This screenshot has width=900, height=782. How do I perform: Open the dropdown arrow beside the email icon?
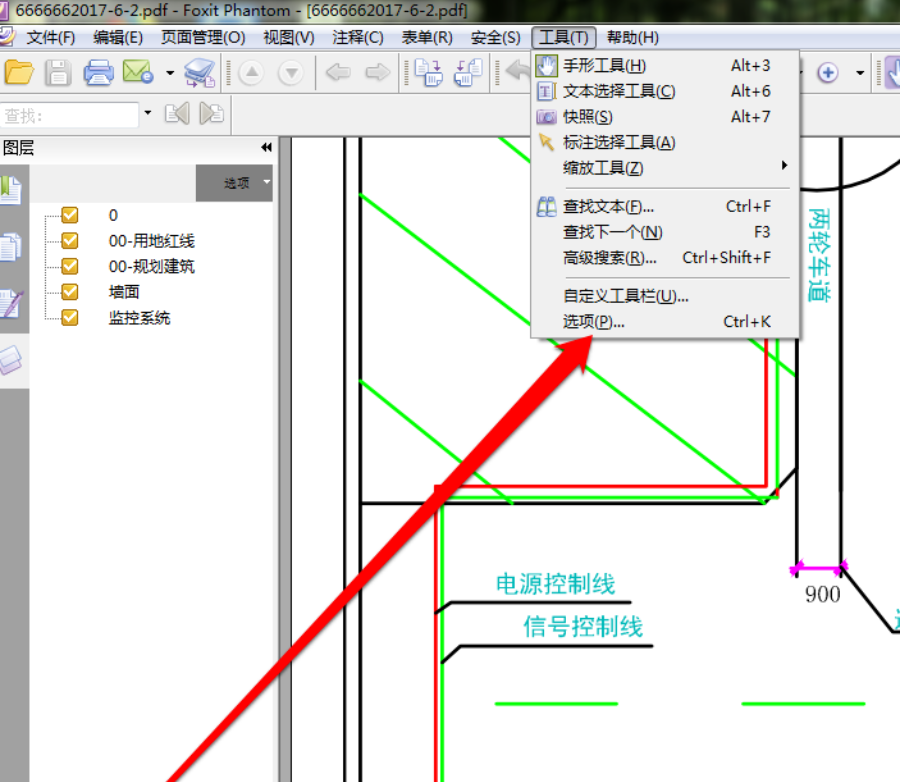(170, 73)
